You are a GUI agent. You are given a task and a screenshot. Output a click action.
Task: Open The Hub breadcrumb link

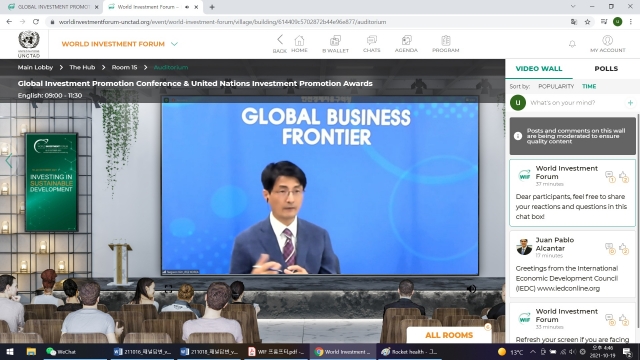coord(82,67)
